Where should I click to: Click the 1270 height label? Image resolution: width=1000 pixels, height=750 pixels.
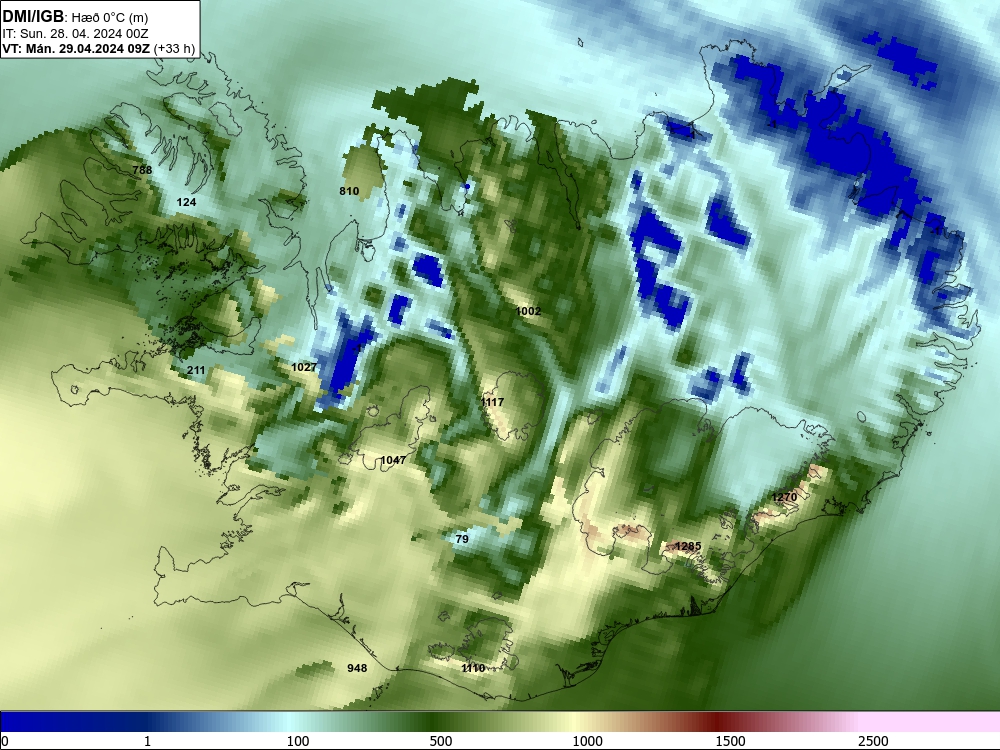784,497
